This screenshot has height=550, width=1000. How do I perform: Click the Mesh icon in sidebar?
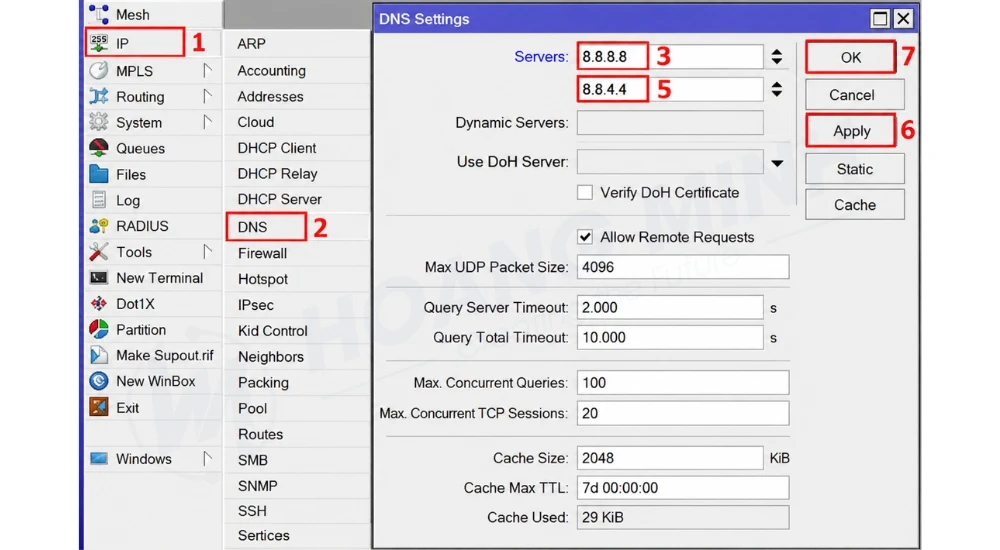pos(99,13)
